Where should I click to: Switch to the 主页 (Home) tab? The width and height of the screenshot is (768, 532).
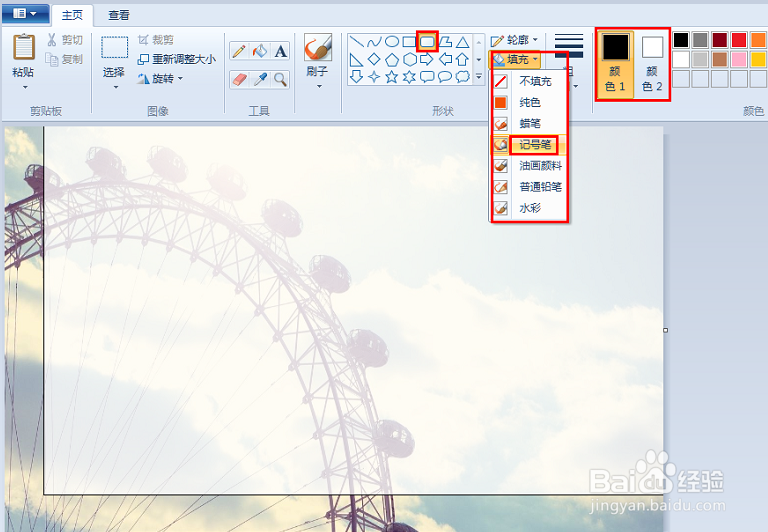pos(72,15)
